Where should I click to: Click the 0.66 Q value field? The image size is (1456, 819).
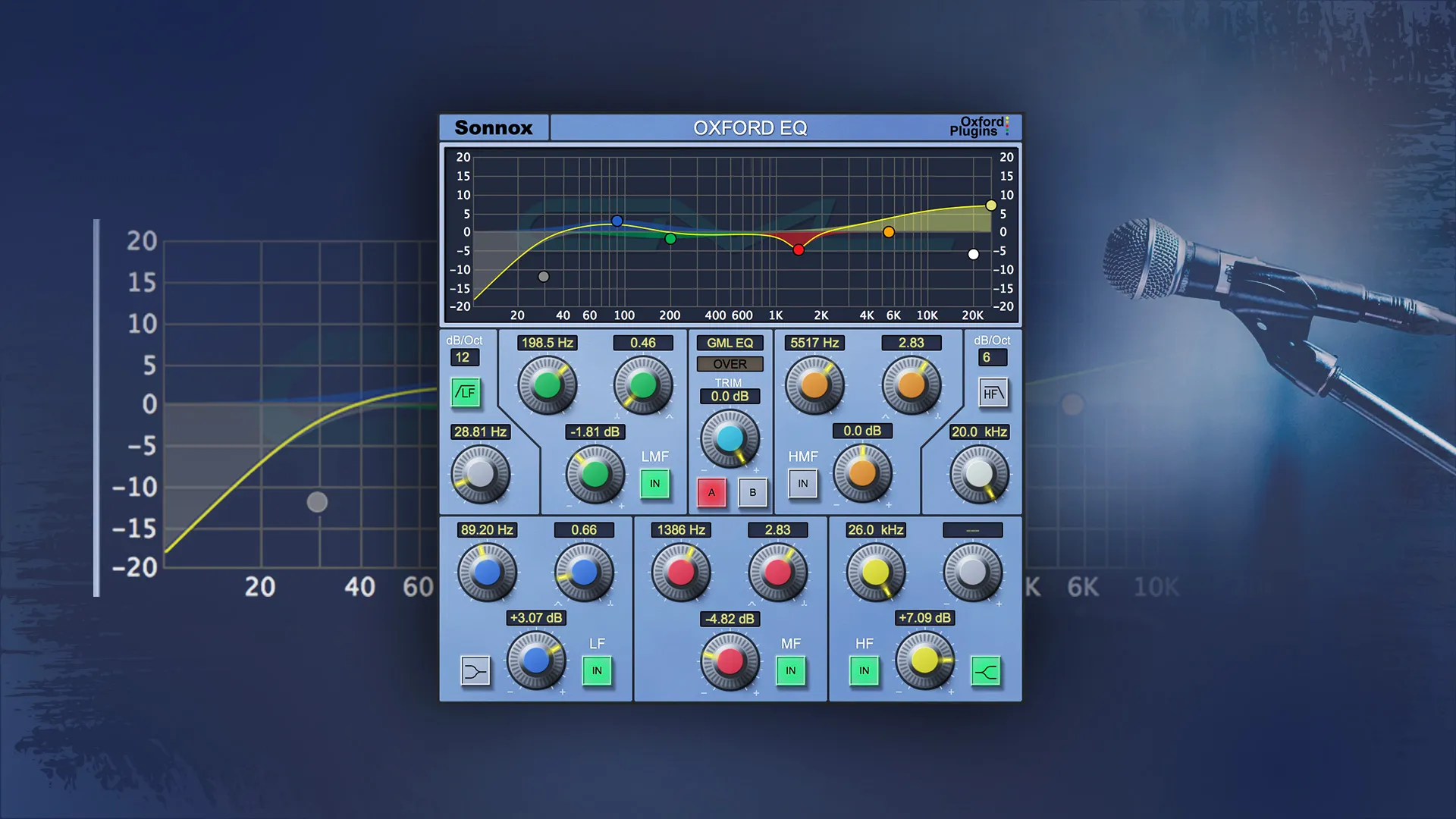click(x=584, y=531)
